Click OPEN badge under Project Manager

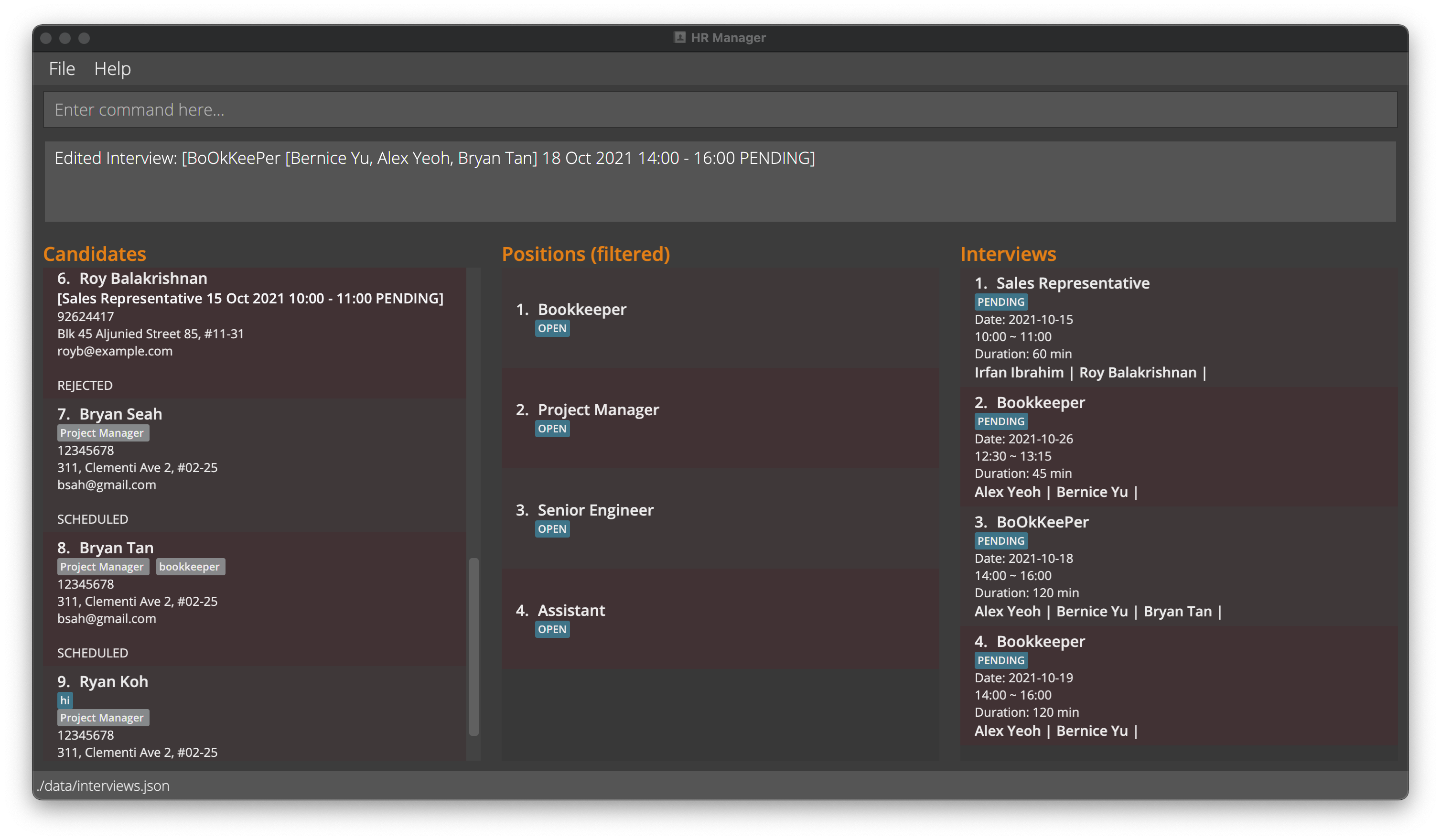pyautogui.click(x=552, y=429)
